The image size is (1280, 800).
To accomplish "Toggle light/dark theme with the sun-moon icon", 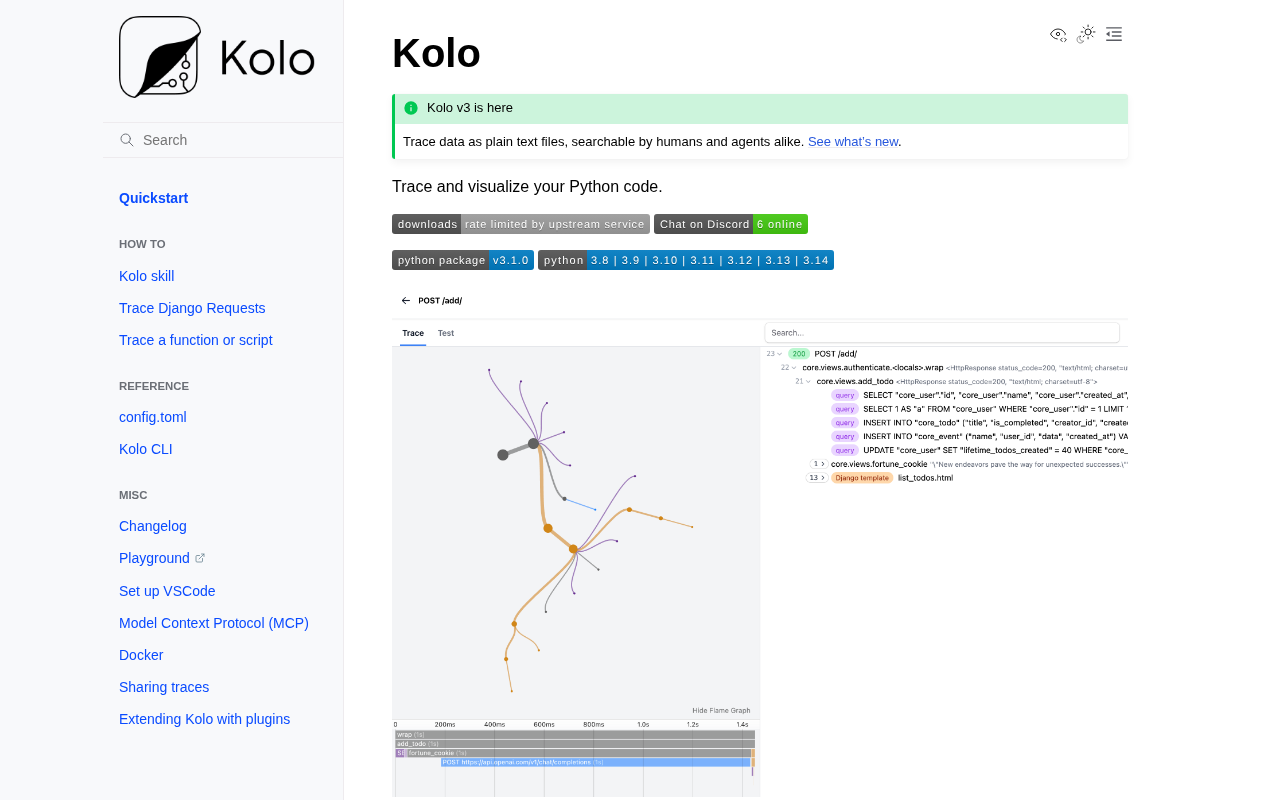I will pos(1086,34).
